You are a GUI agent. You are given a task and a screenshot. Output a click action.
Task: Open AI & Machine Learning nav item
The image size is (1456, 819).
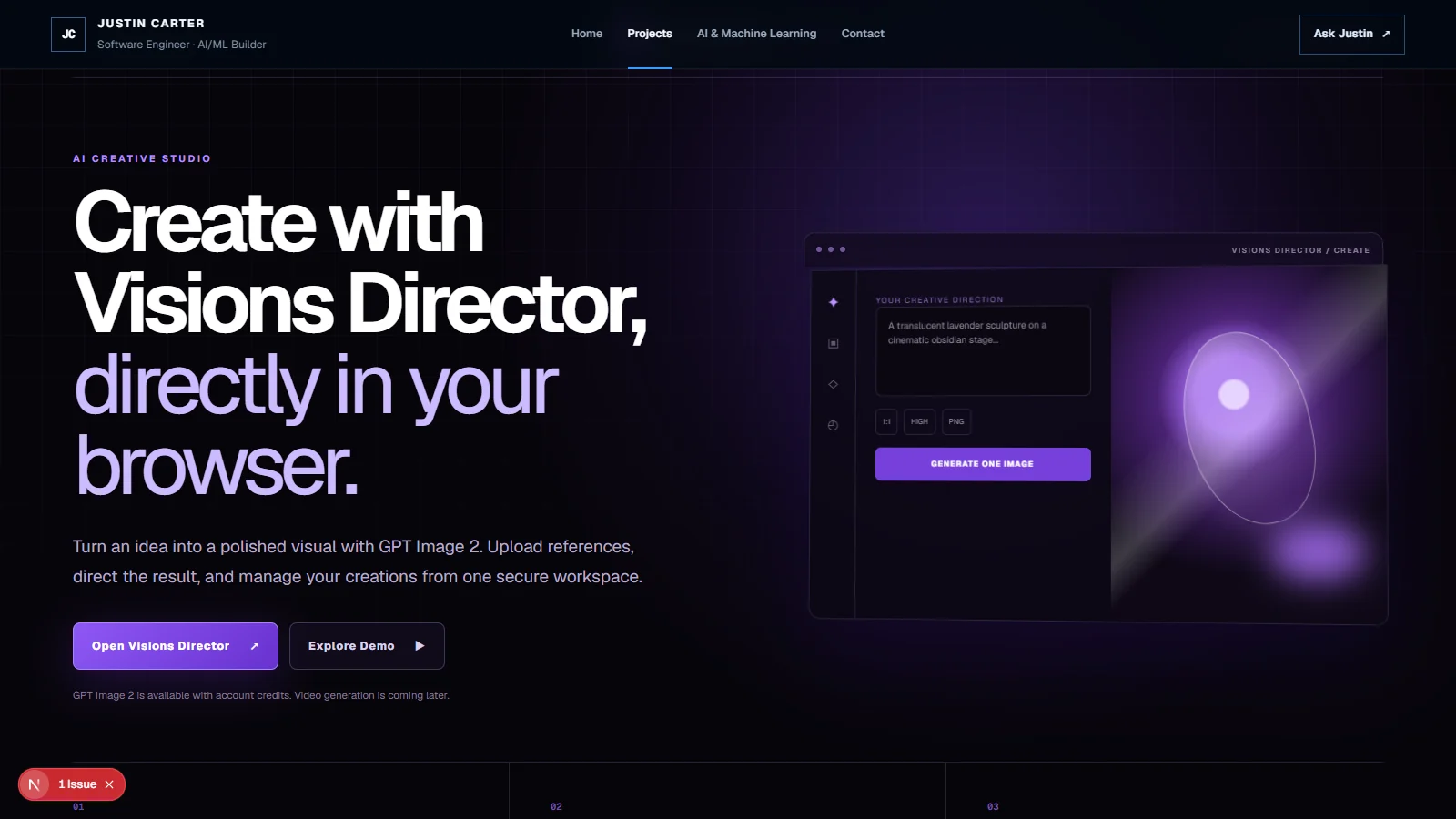[x=756, y=34]
